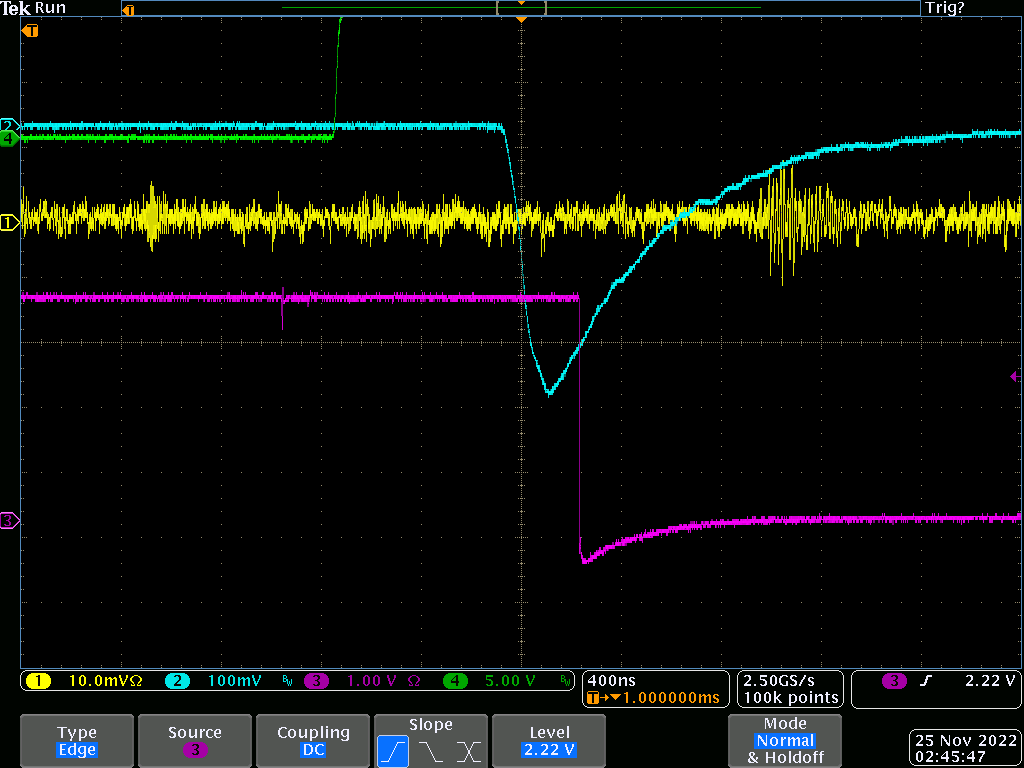1024x768 pixels.
Task: Open the Coupling DC menu
Action: point(313,741)
